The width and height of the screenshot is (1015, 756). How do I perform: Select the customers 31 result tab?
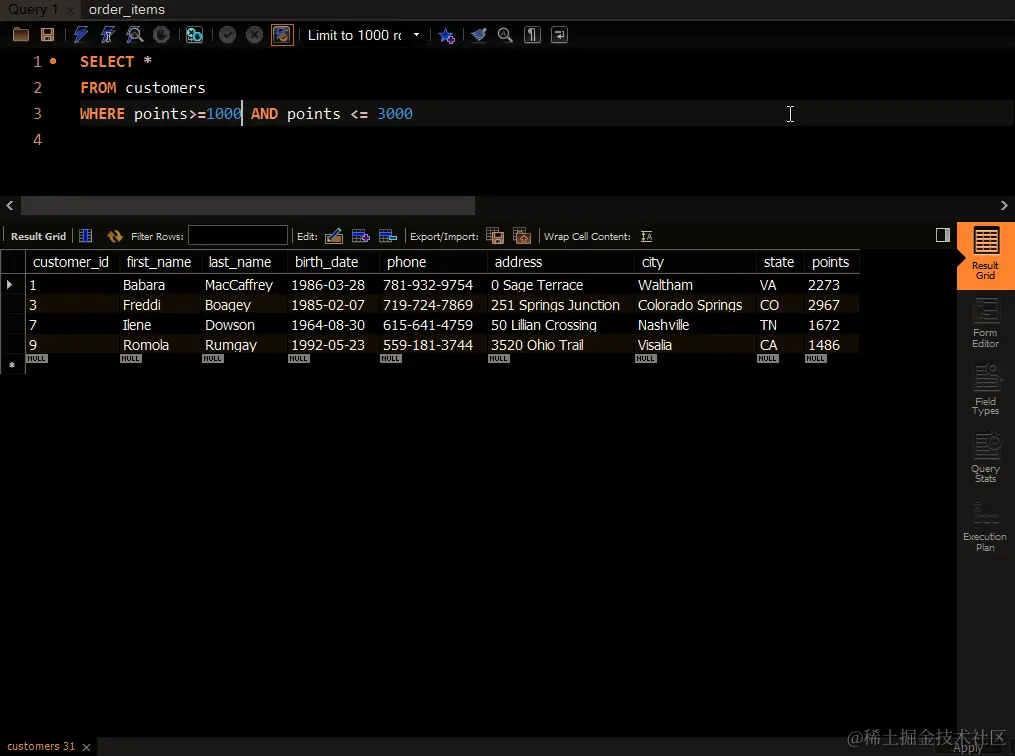pyautogui.click(x=41, y=746)
